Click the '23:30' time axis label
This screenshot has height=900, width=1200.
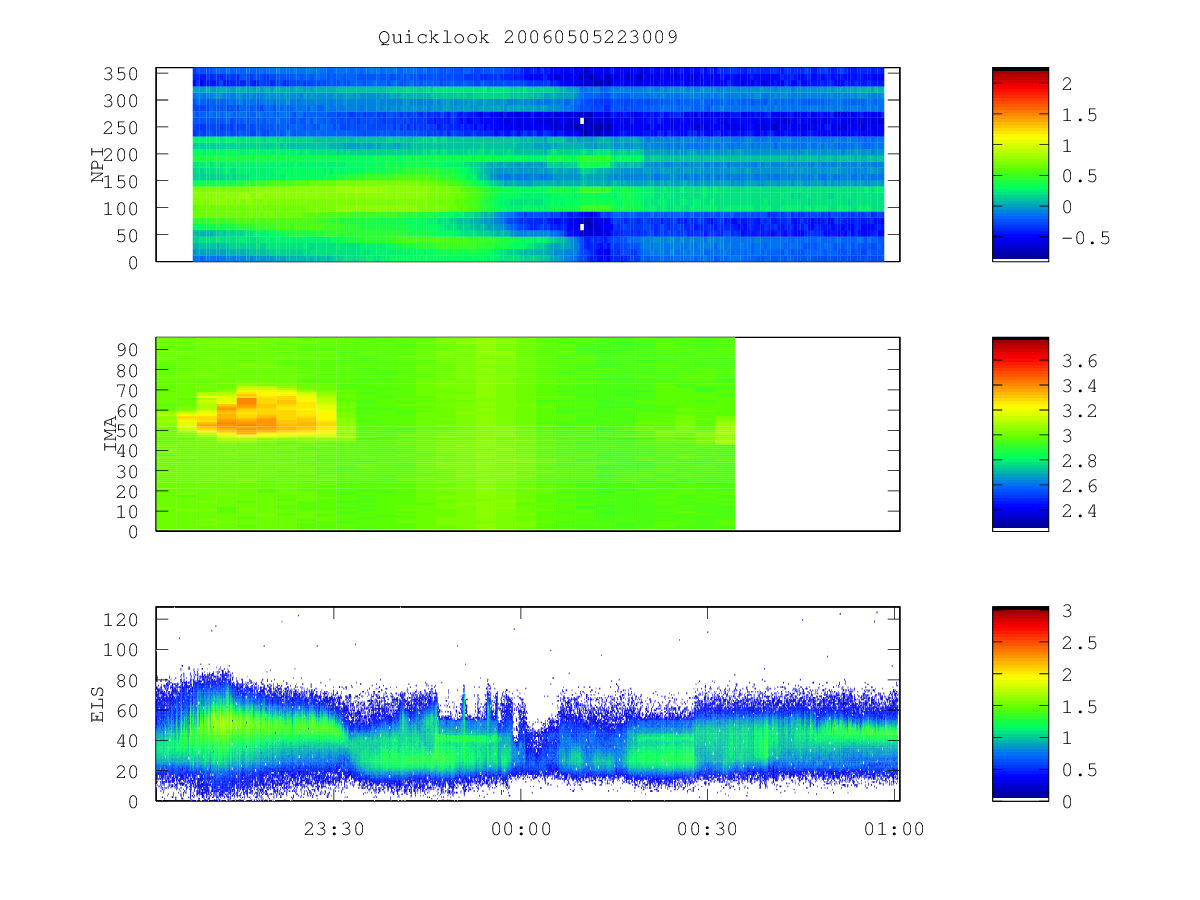(333, 829)
